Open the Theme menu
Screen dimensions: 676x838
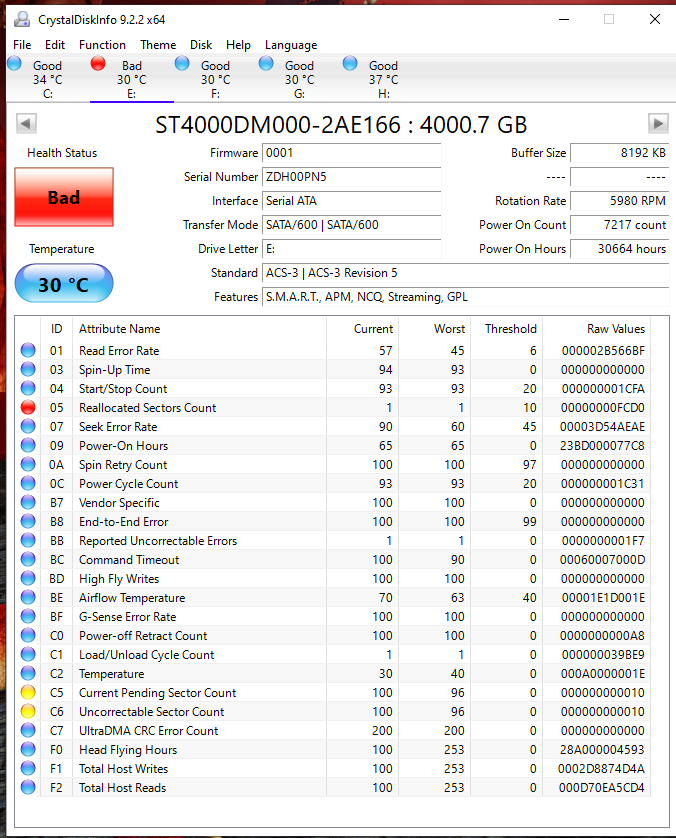[158, 45]
